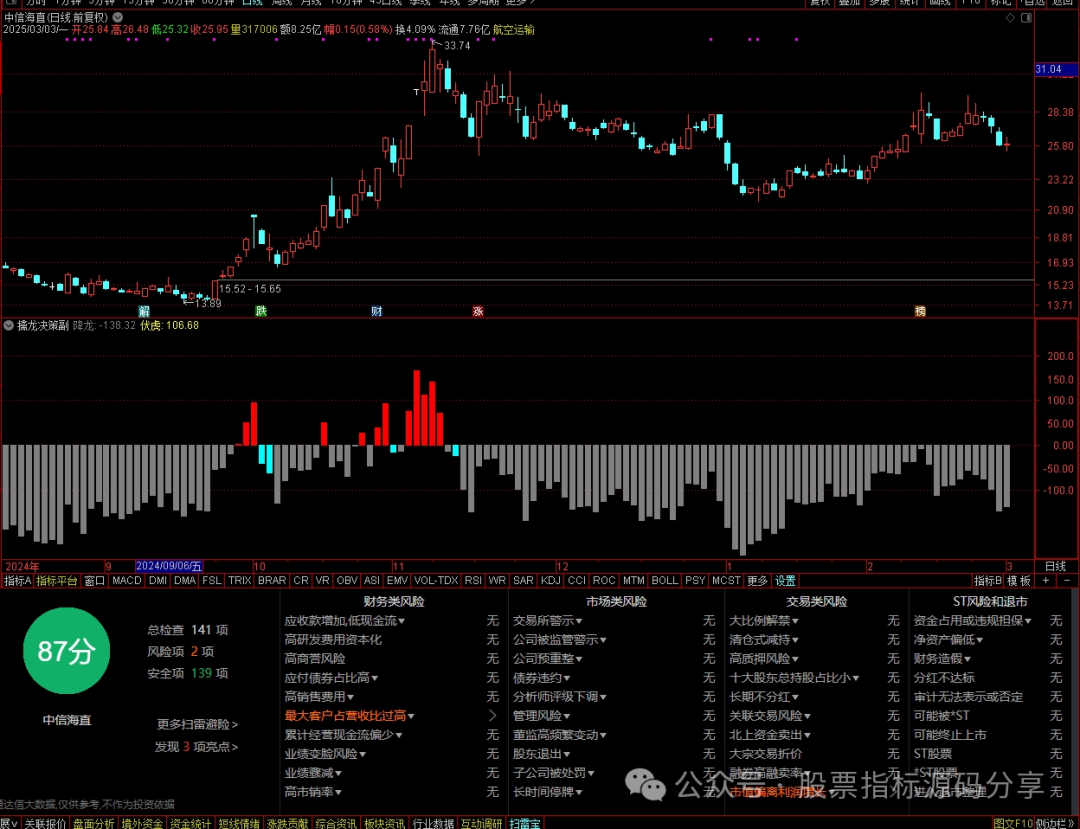Expand 高销售费用 dropdown
Image resolution: width=1080 pixels, height=829 pixels.
(x=351, y=697)
